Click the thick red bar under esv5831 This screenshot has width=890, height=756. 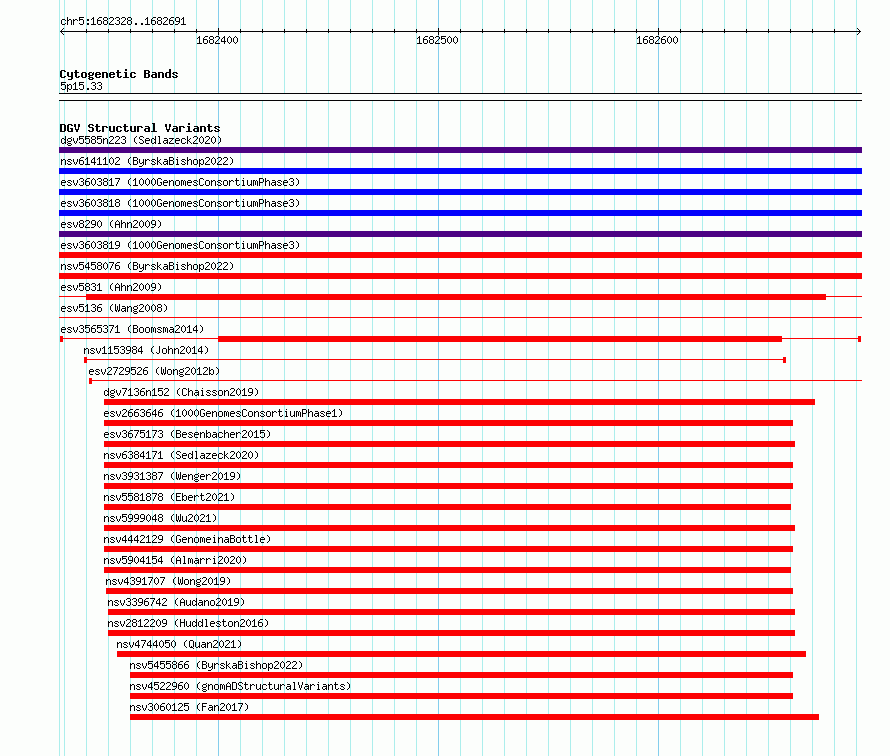coord(456,297)
